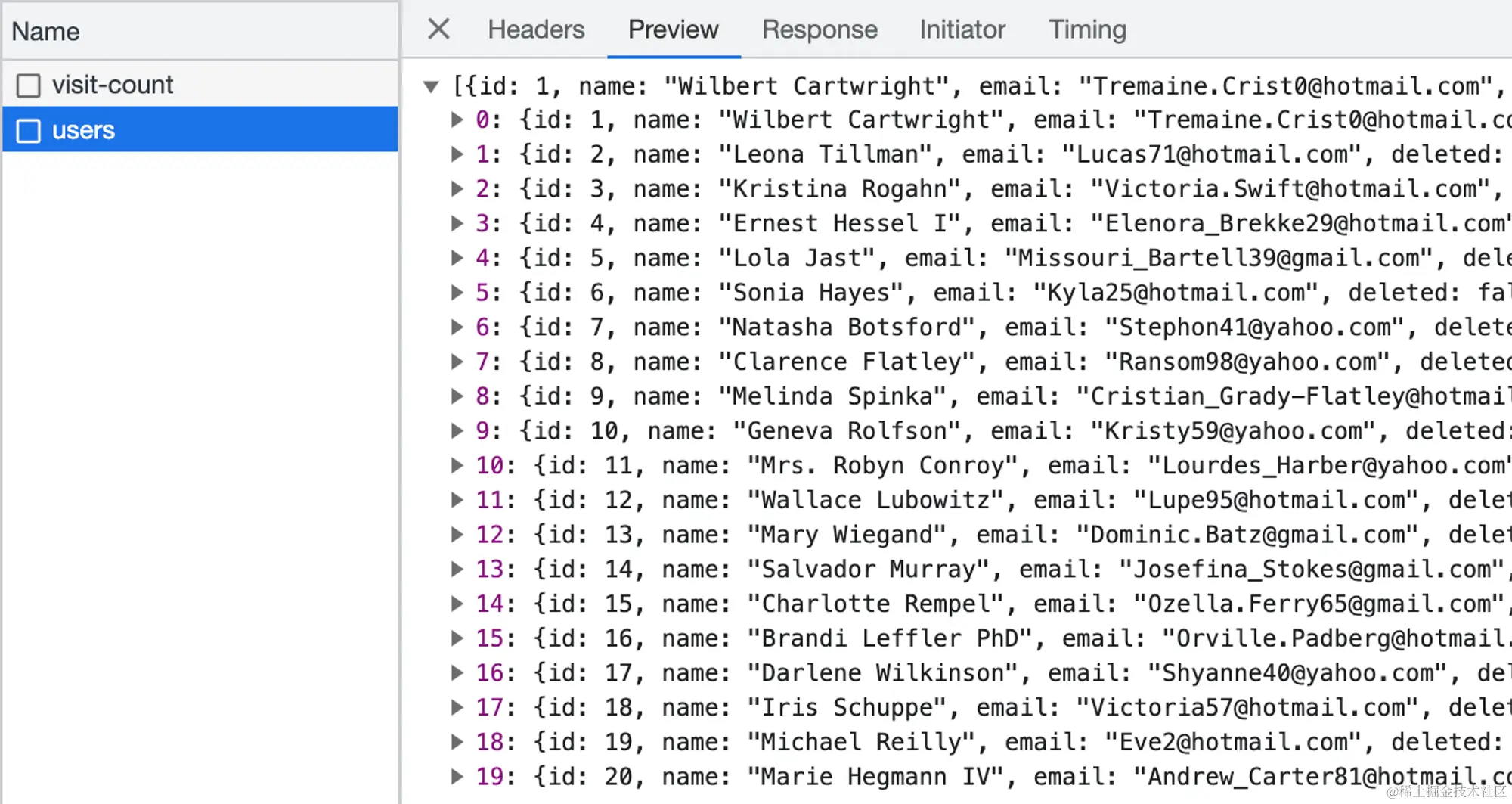
Task: Expand entry 3 Ernest Hessel I
Action: pos(457,223)
